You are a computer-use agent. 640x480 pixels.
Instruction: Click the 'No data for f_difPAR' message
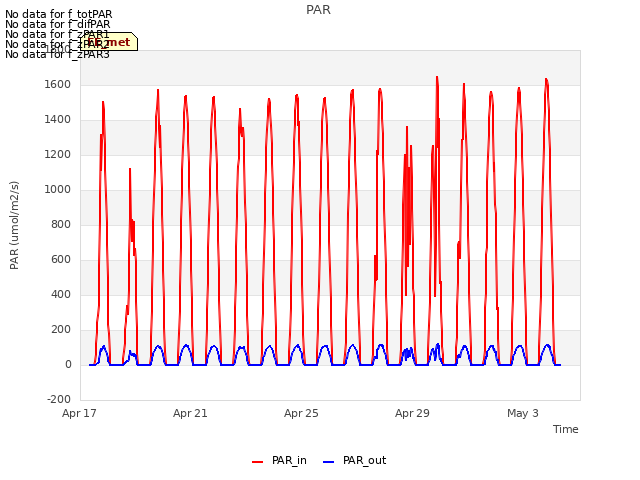(x=58, y=24)
